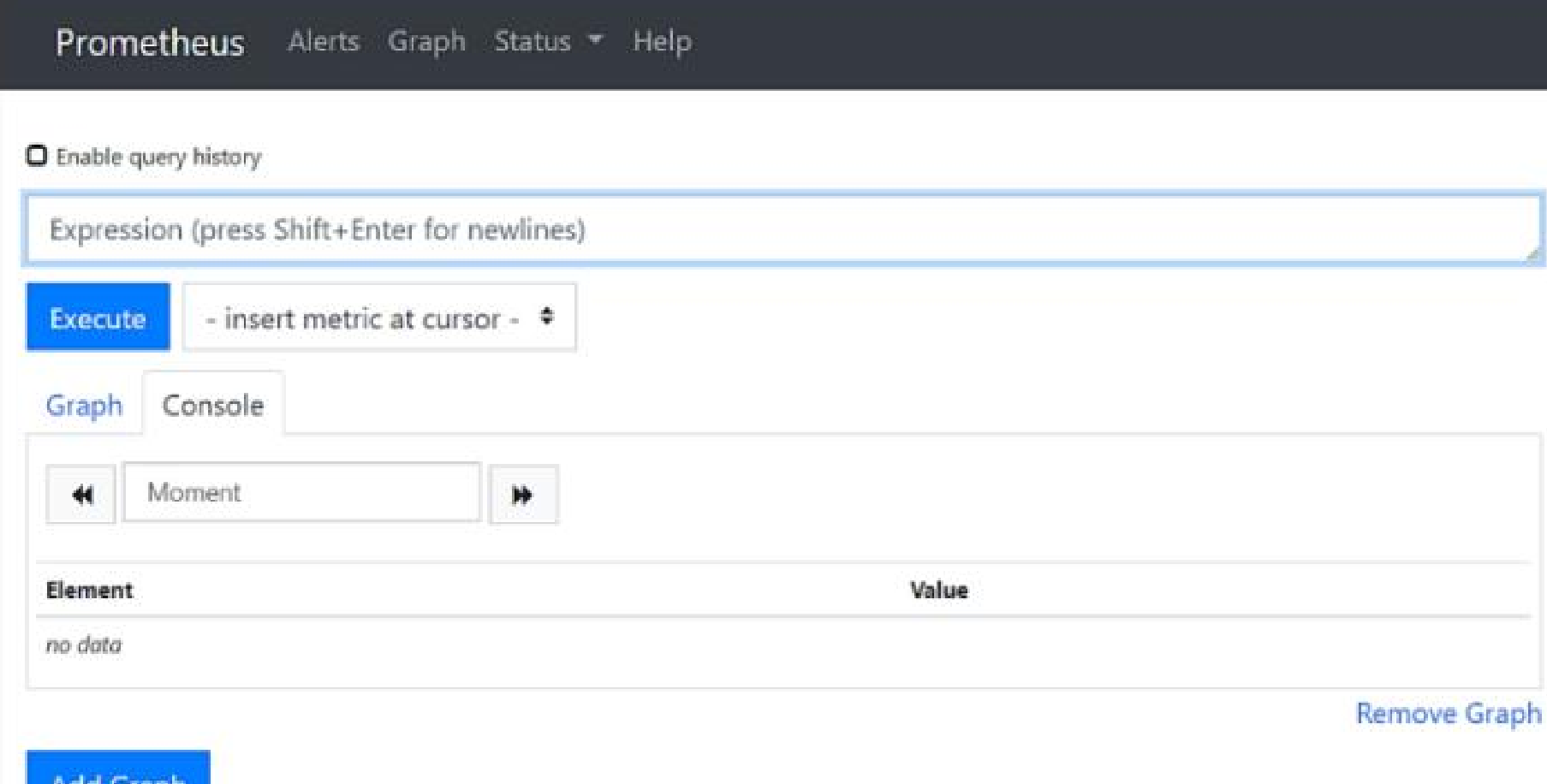Click the Value column header

[x=939, y=590]
